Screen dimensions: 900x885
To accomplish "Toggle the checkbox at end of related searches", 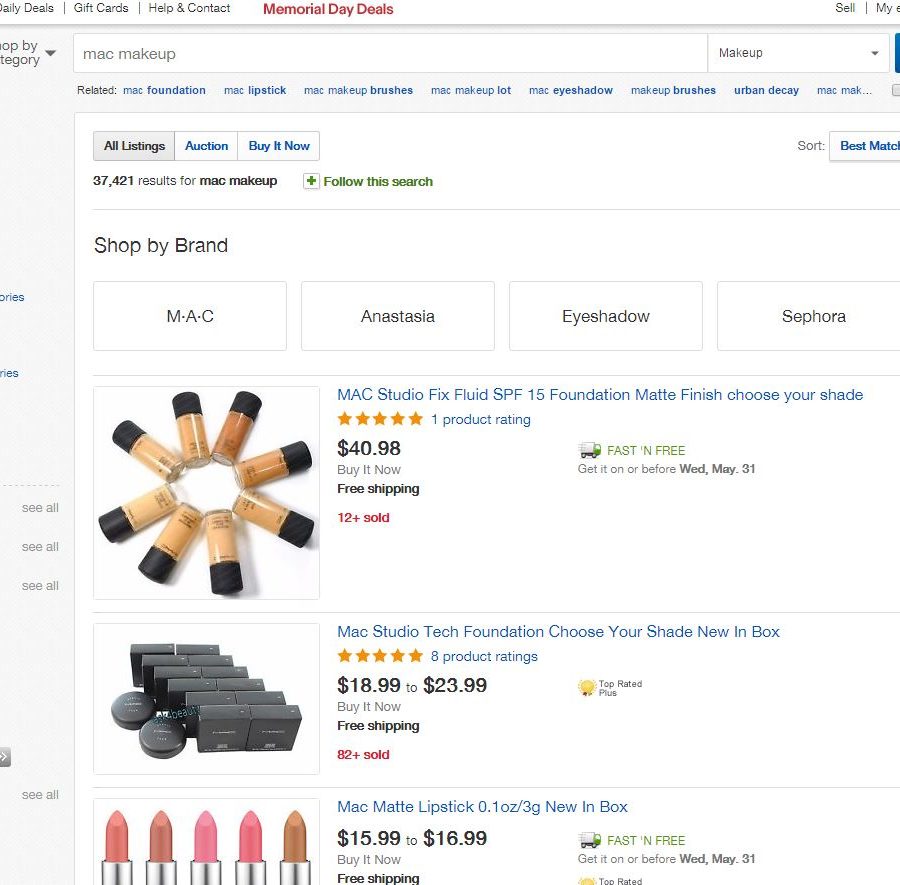I will coord(896,90).
